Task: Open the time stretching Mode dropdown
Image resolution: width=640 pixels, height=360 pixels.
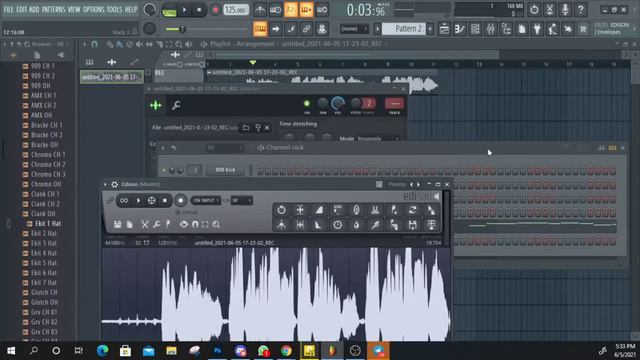Action: tap(377, 139)
